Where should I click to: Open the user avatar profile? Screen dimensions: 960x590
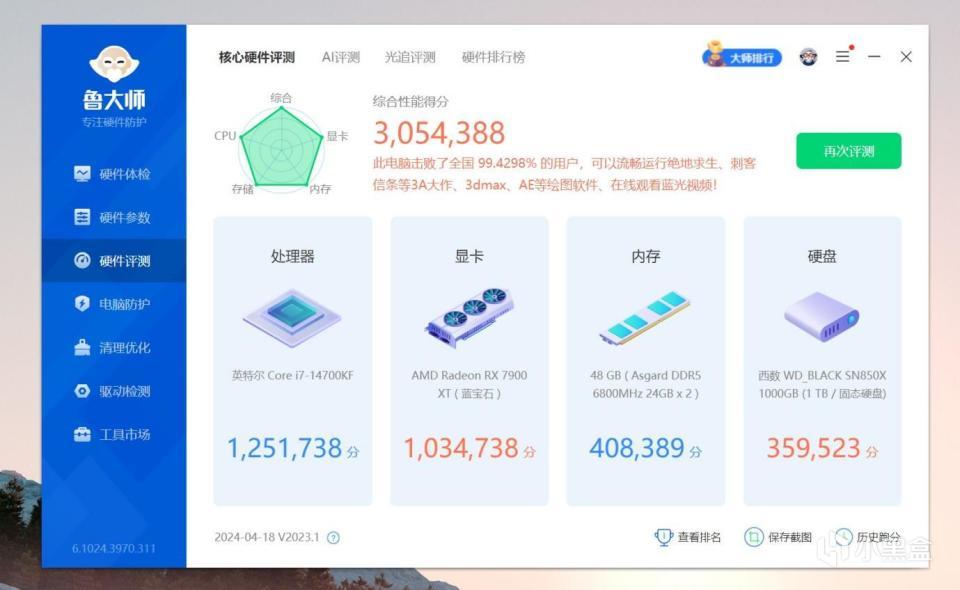(808, 57)
